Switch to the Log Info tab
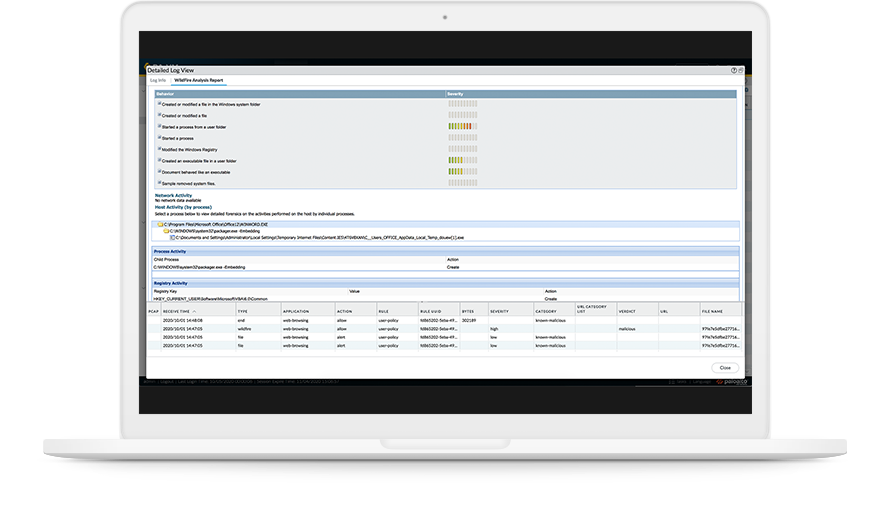Image resolution: width=886 pixels, height=512 pixels. tap(158, 80)
